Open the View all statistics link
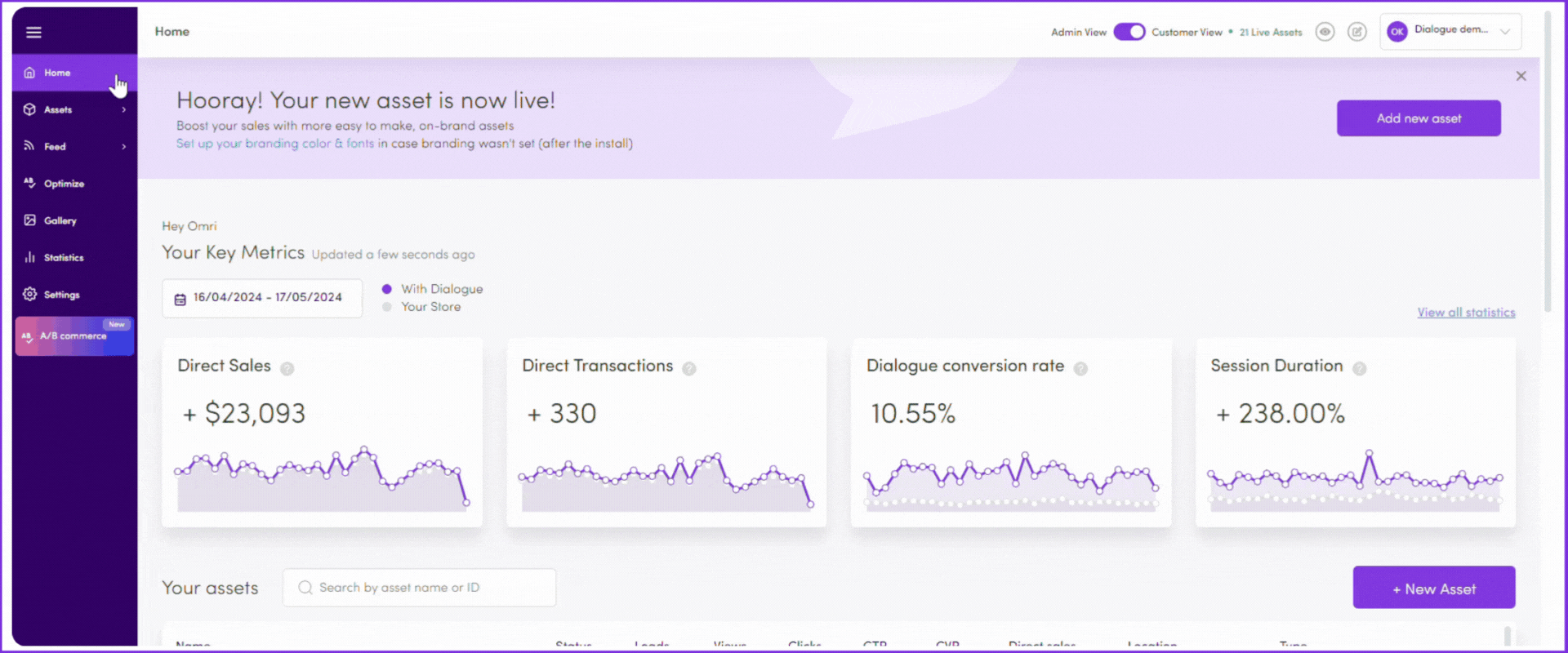 1466,313
